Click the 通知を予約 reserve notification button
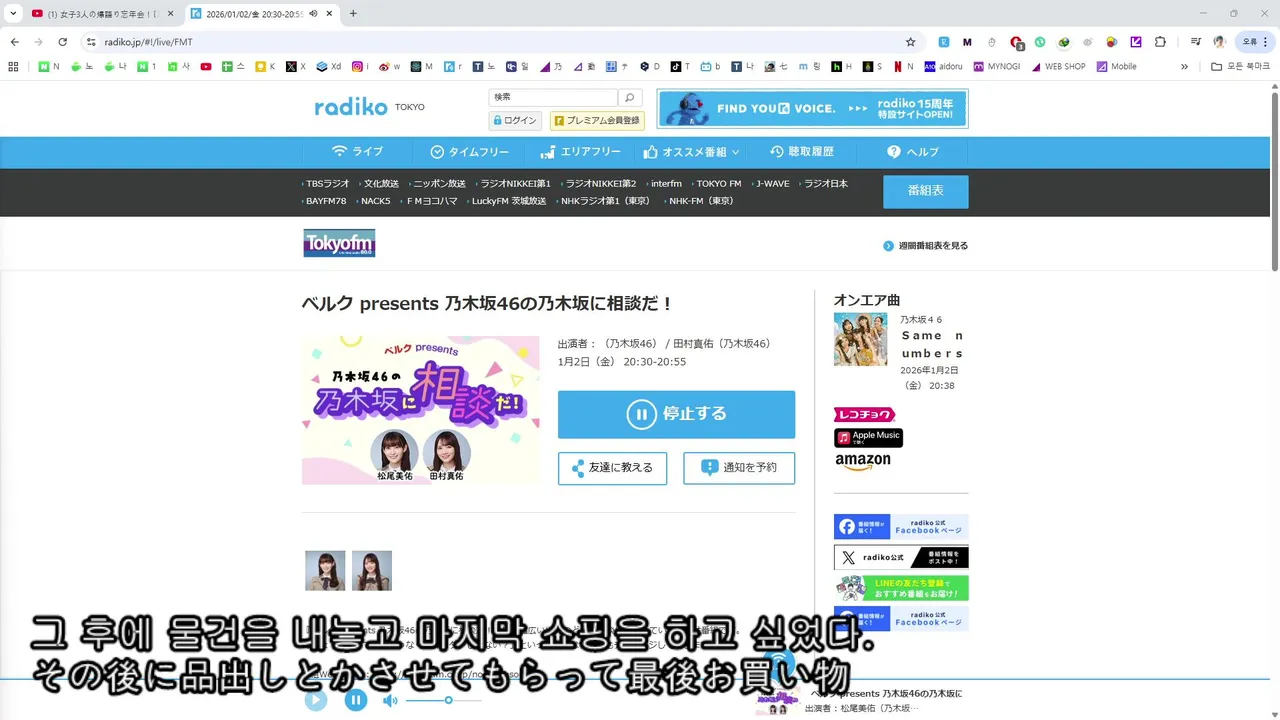The height and width of the screenshot is (720, 1280). (739, 468)
